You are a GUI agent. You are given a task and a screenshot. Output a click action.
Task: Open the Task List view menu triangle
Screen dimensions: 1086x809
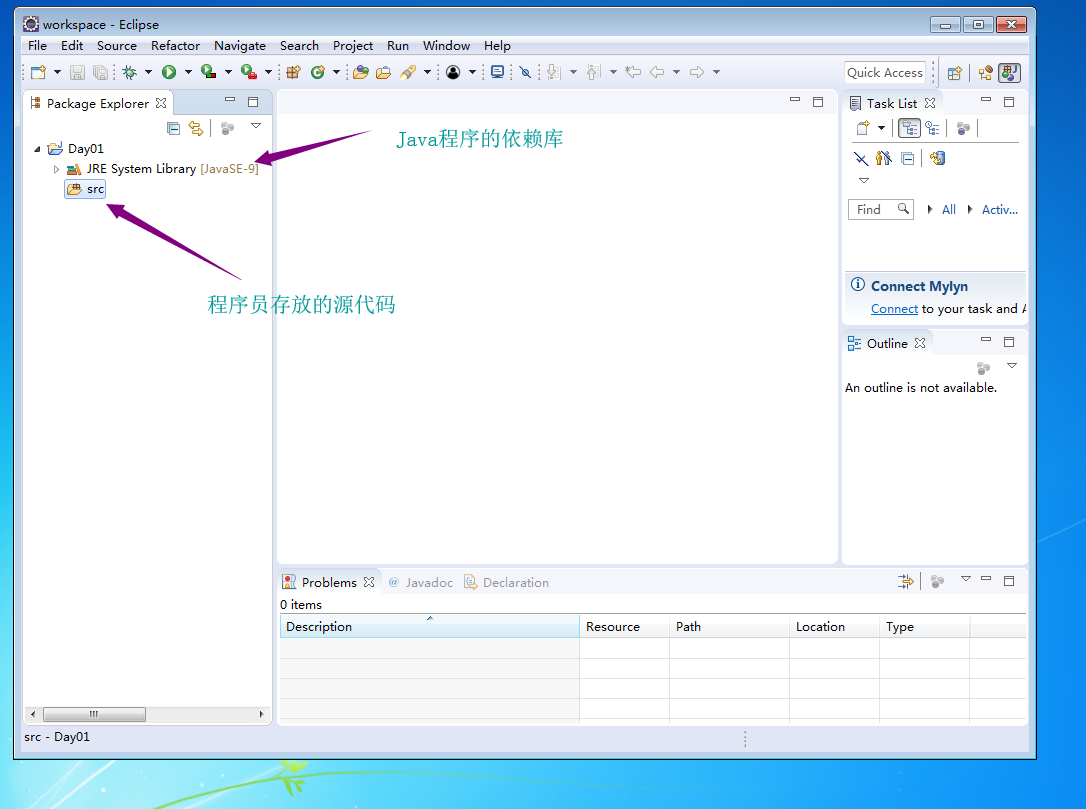tap(864, 181)
